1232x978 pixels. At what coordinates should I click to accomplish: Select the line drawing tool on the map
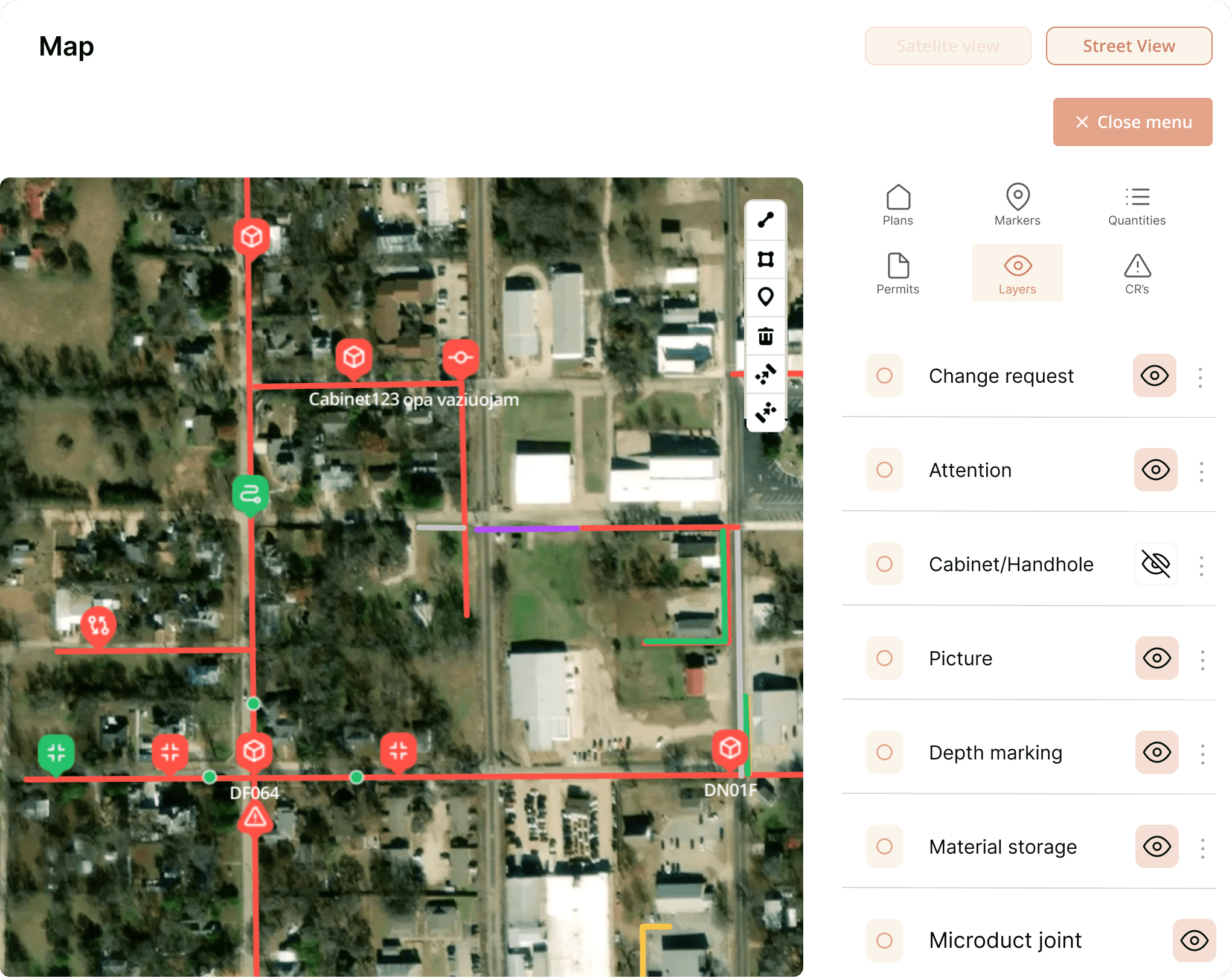[766, 220]
